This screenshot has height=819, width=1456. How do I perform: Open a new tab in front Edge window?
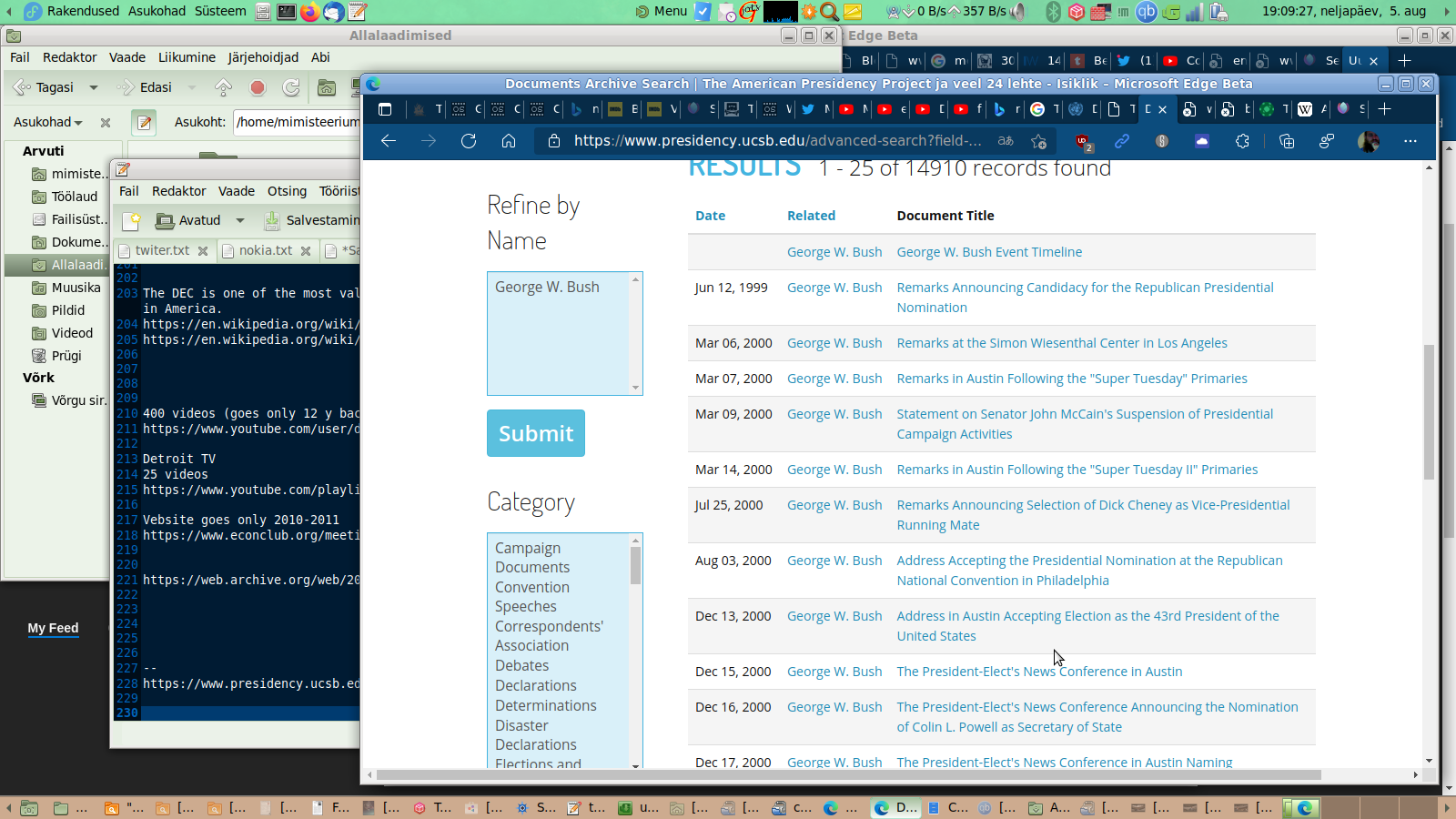point(1384,109)
